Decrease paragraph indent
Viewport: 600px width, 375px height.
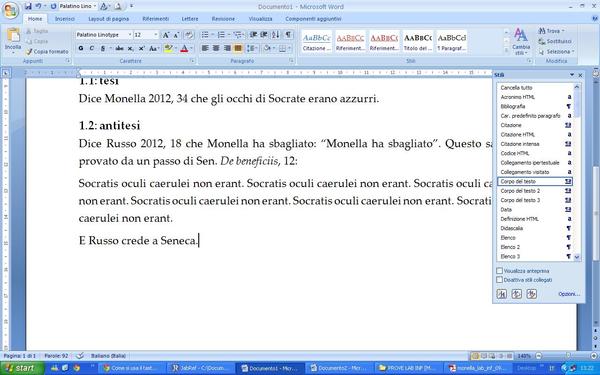coord(253,35)
